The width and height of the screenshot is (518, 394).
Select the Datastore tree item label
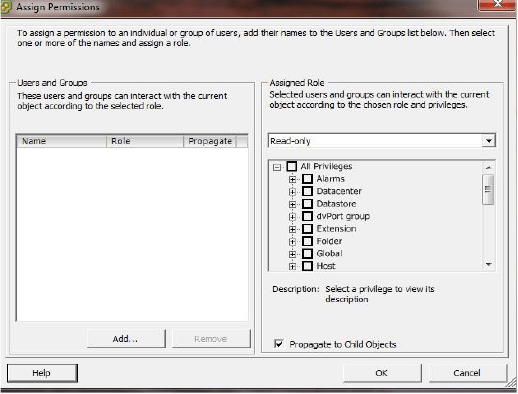coord(336,204)
